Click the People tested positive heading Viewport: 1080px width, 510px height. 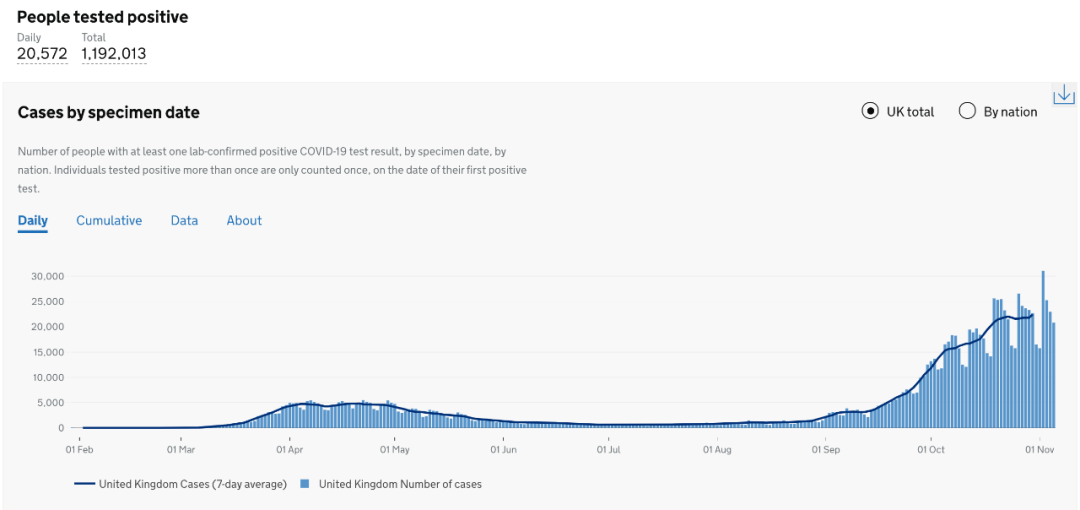103,17
